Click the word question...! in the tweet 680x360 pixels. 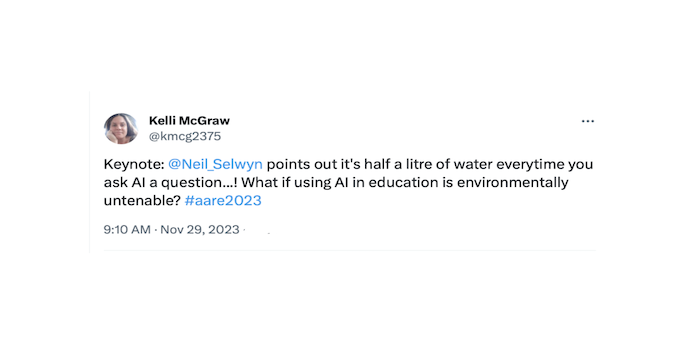(x=199, y=183)
